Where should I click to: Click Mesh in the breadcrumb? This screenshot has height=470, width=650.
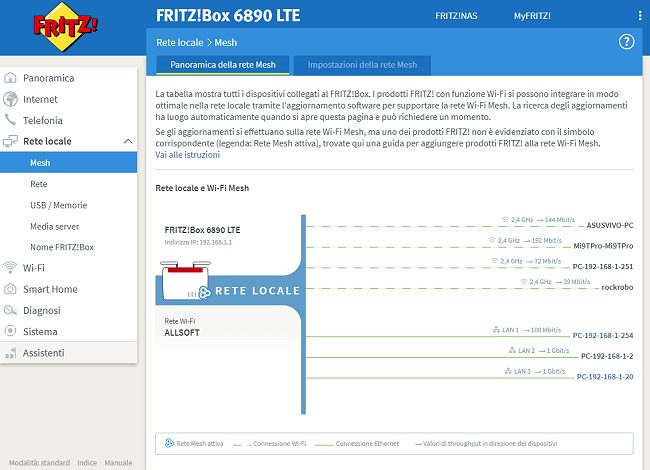click(226, 43)
